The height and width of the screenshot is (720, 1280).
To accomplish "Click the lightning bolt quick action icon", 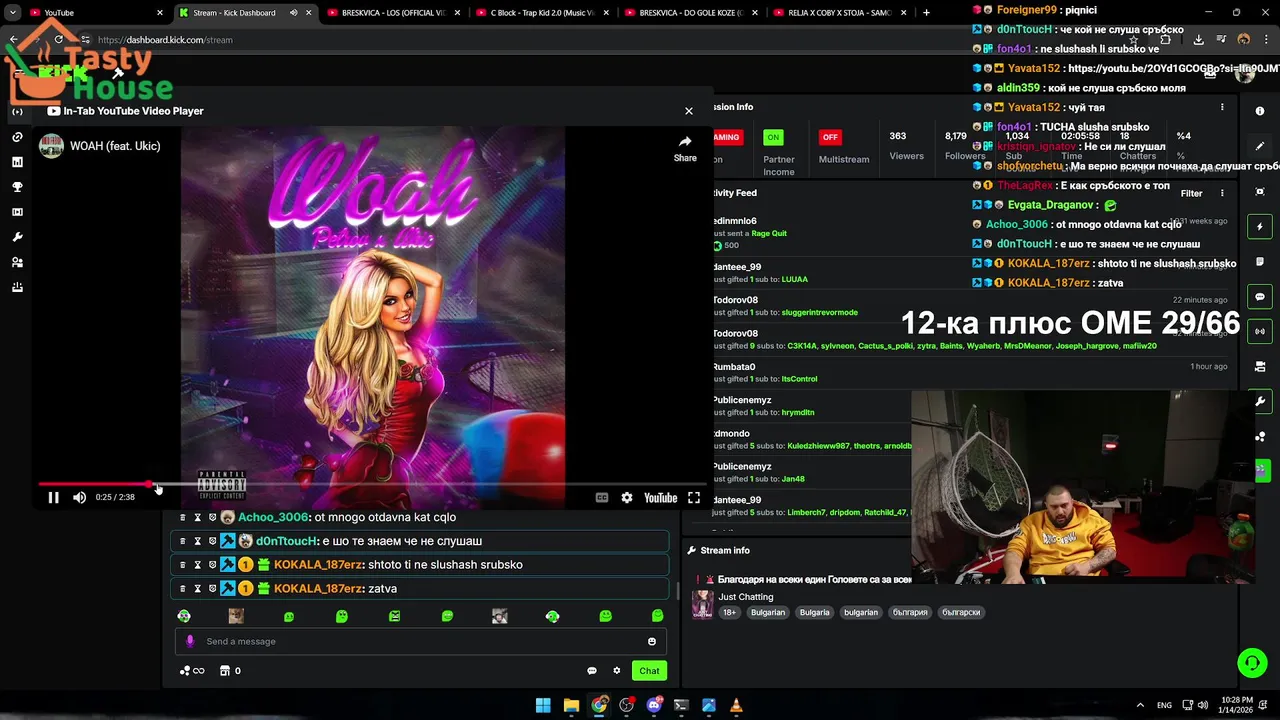I will [1260, 227].
